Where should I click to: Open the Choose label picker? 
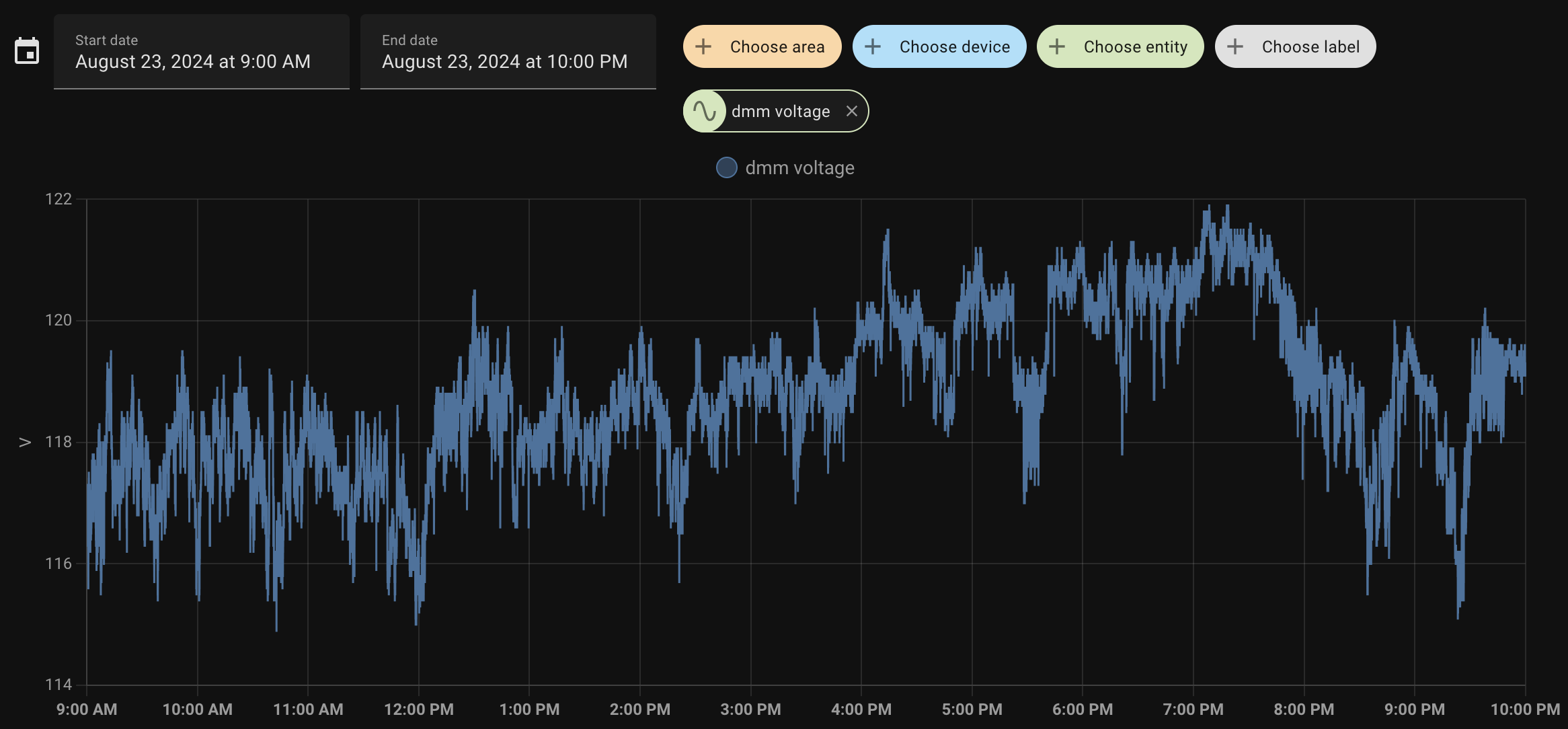1310,46
